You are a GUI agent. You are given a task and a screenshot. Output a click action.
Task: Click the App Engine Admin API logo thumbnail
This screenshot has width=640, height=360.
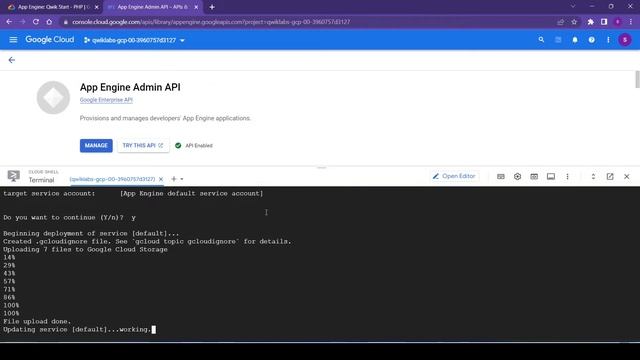point(53,98)
